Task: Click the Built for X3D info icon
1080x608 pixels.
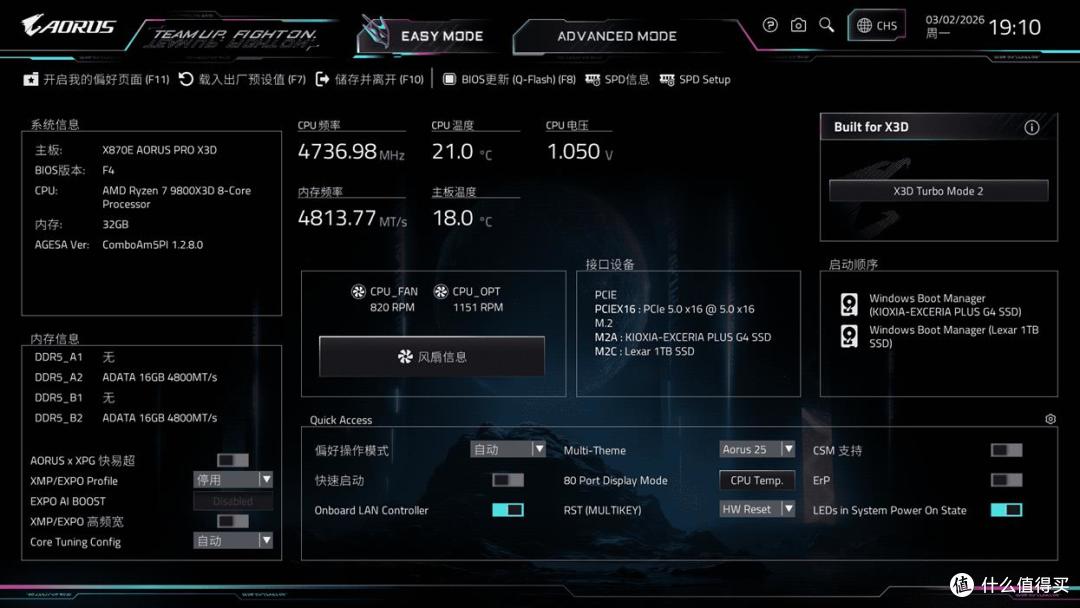Action: click(1032, 127)
